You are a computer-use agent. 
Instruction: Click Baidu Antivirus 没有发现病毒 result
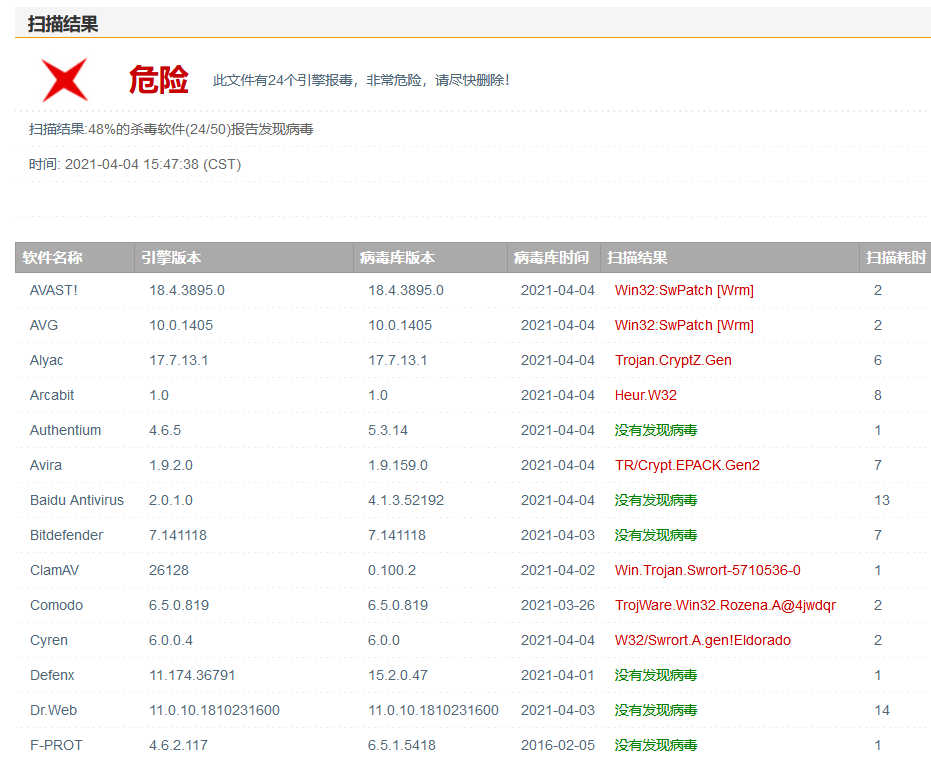(x=656, y=500)
